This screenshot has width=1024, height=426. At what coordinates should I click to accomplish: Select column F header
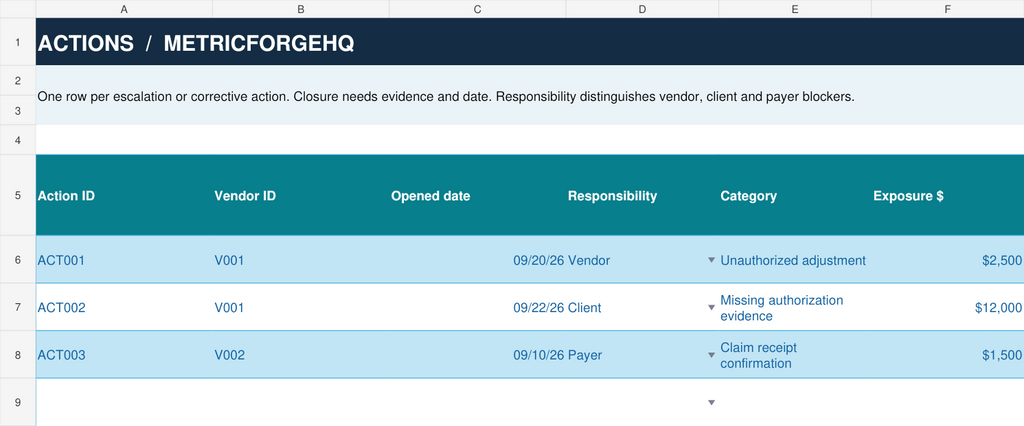click(x=948, y=9)
